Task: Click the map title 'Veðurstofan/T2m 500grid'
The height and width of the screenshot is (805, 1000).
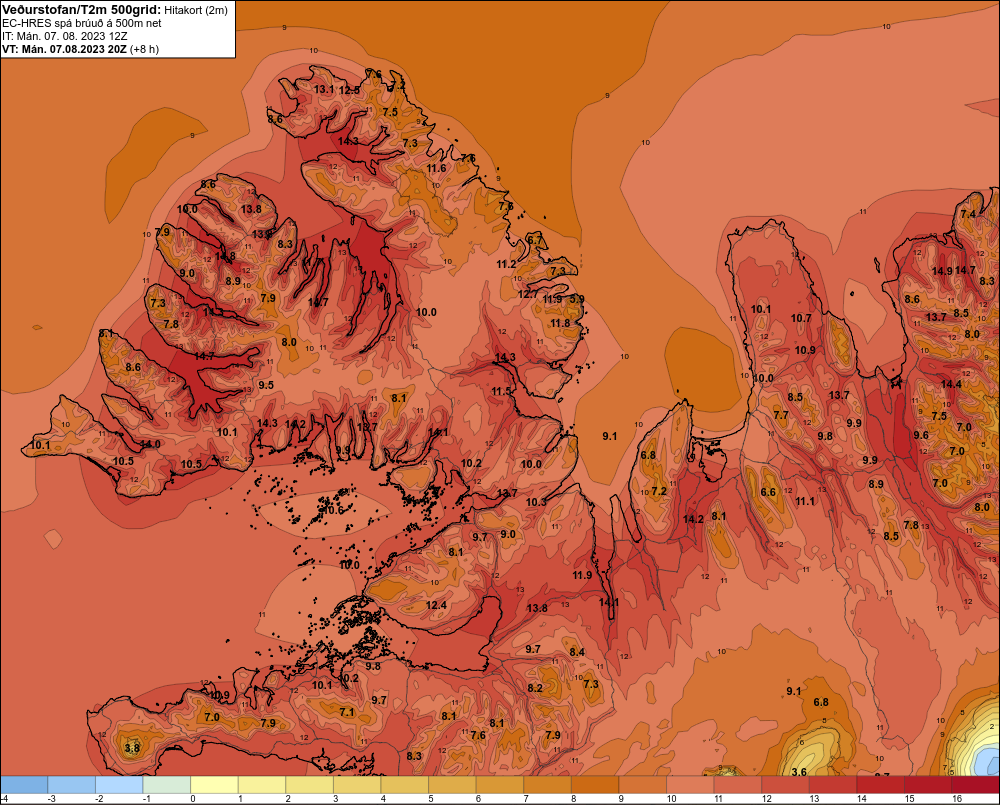Action: [81, 10]
